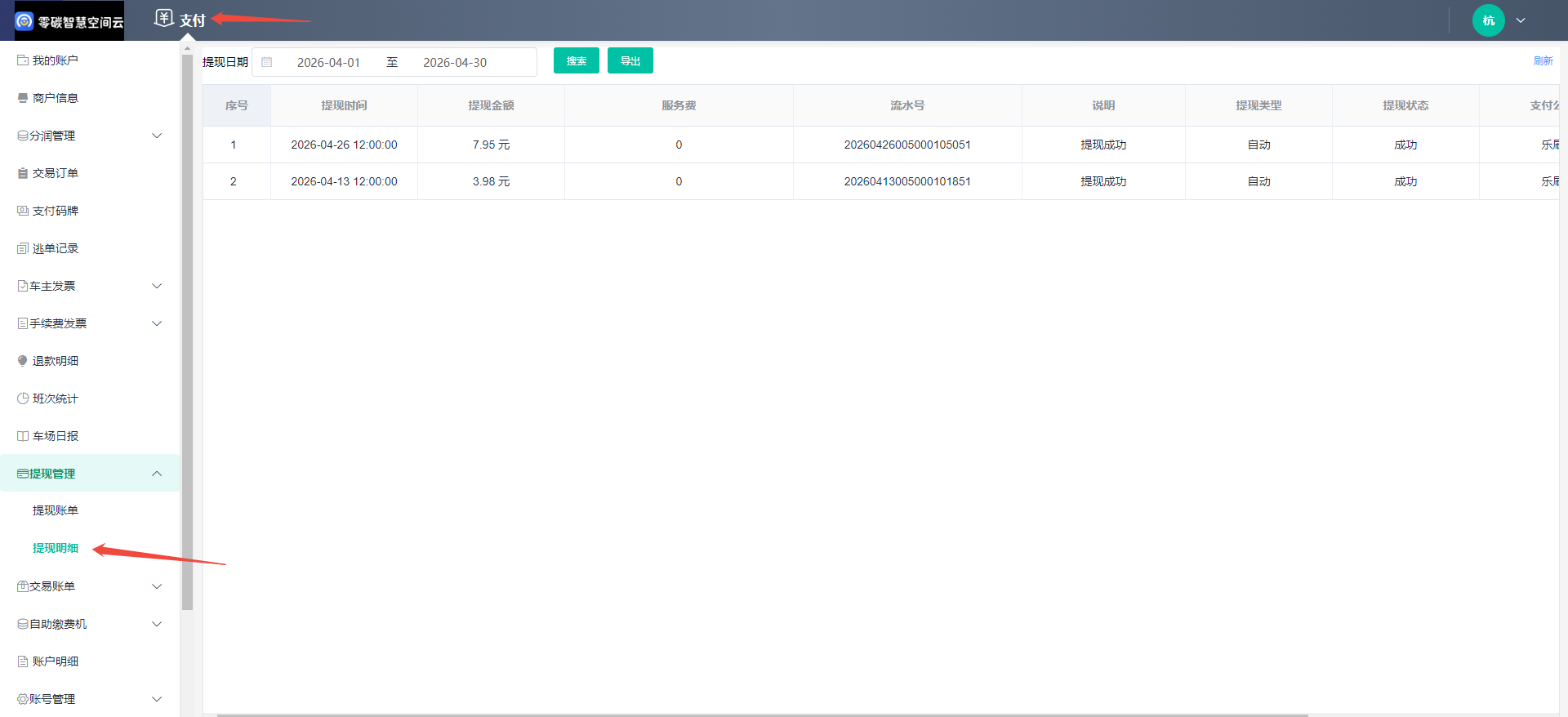
Task: Click the 说明 column header
Action: click(x=1103, y=105)
